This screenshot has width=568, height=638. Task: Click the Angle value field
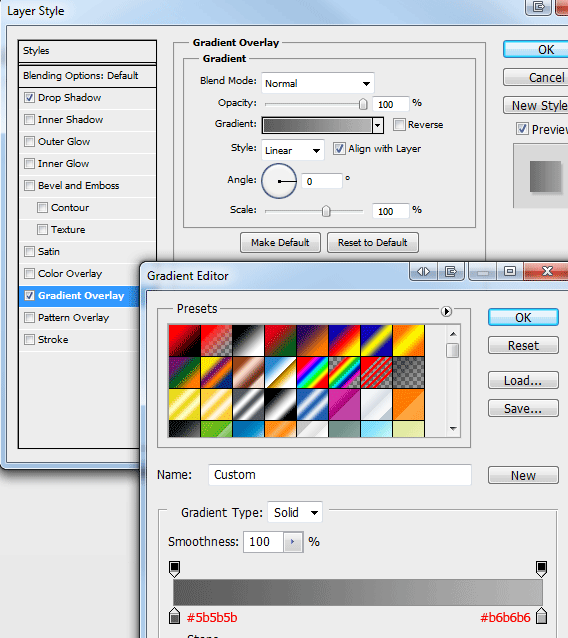pyautogui.click(x=322, y=181)
